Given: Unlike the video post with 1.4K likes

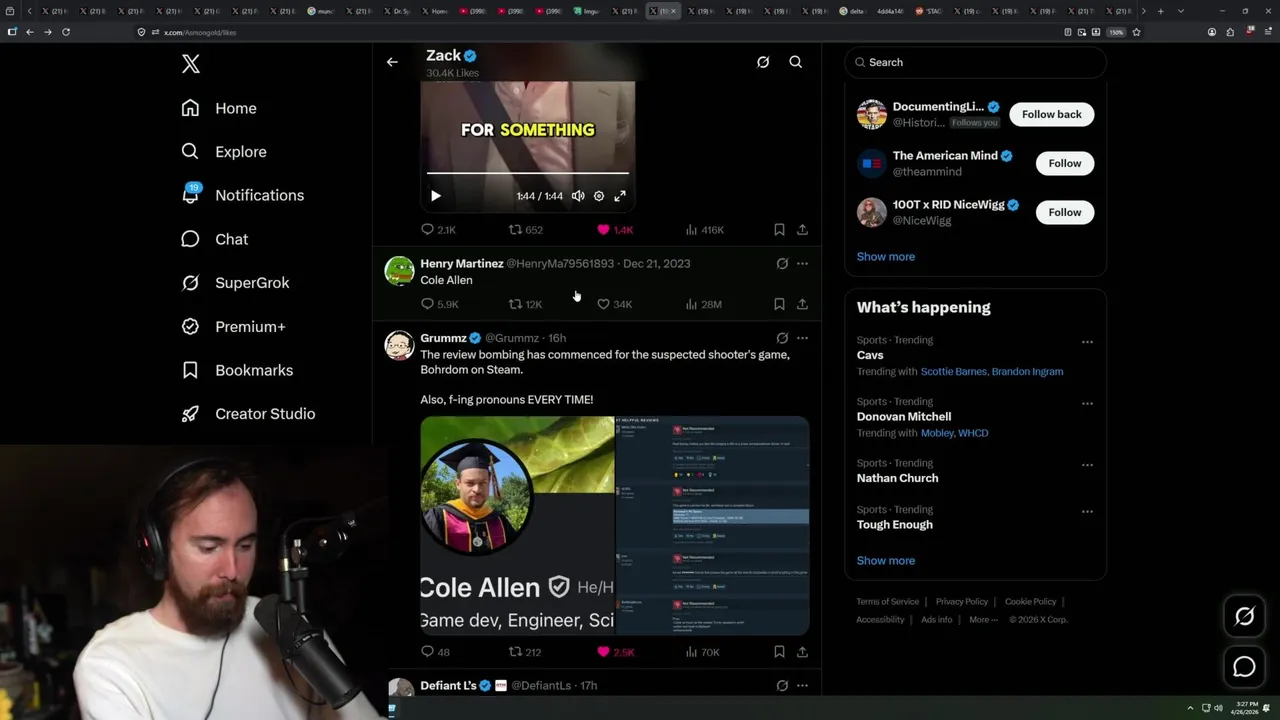Looking at the screenshot, I should [x=614, y=230].
